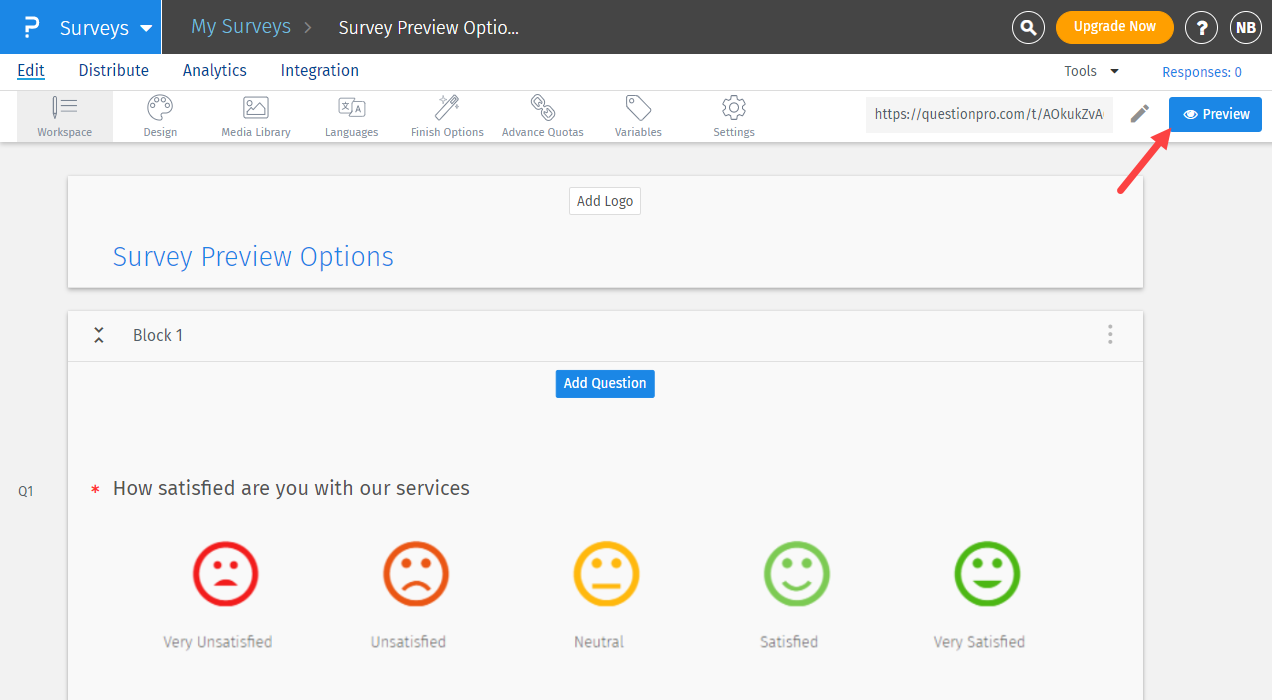Collapse Block 1 with the chevron
The width and height of the screenshot is (1272, 700).
(99, 335)
